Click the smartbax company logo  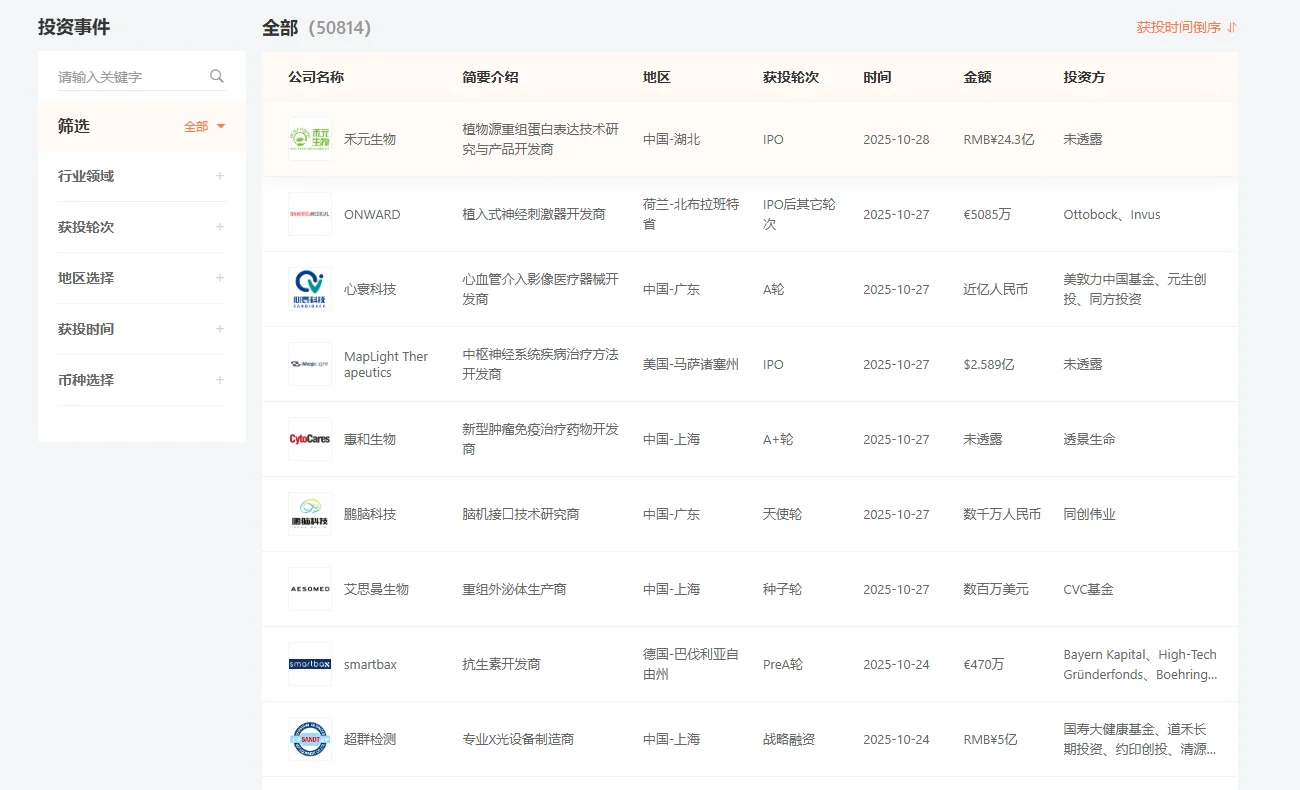(310, 664)
